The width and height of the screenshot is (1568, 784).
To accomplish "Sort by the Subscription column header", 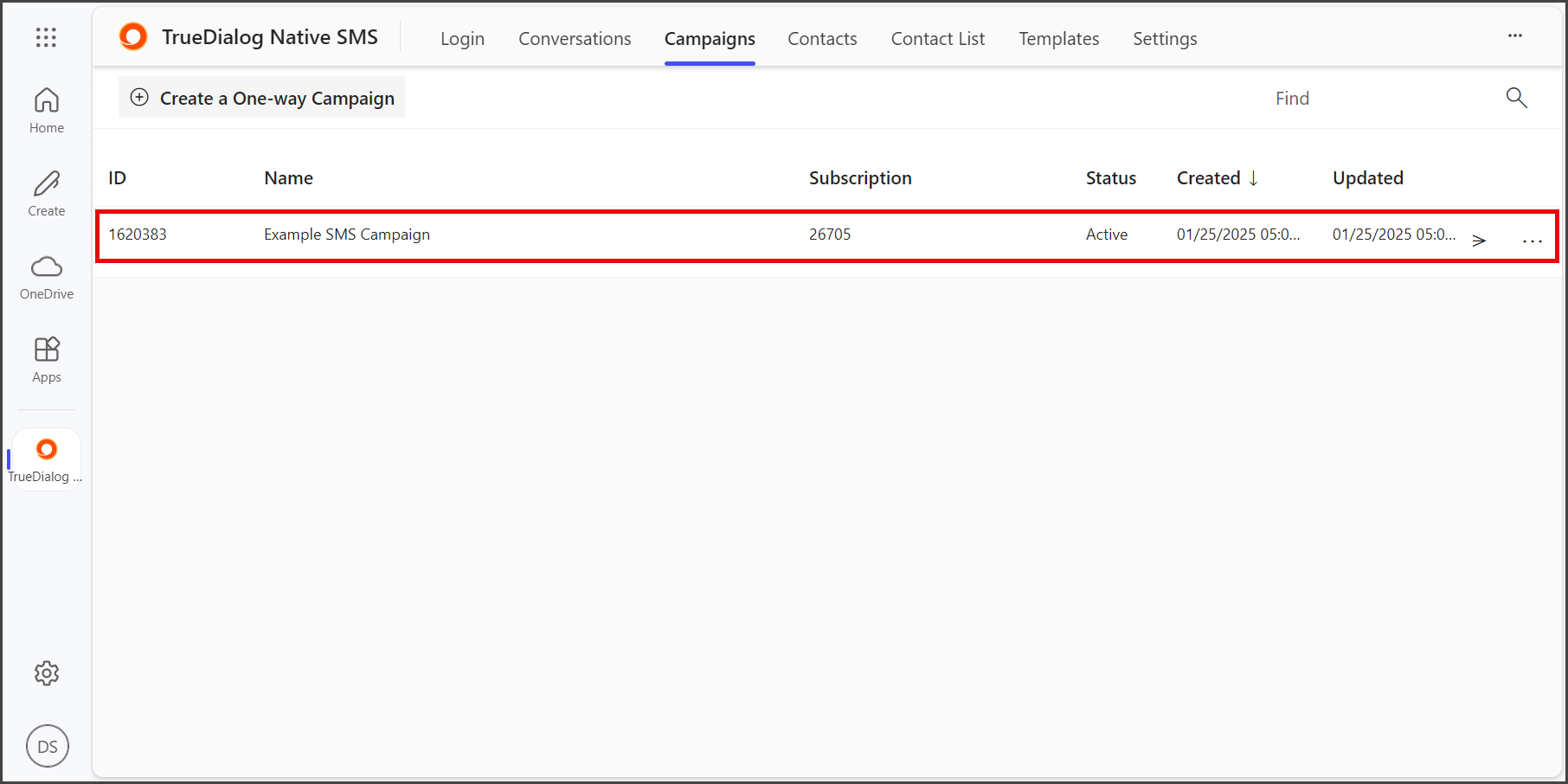I will coord(860,178).
